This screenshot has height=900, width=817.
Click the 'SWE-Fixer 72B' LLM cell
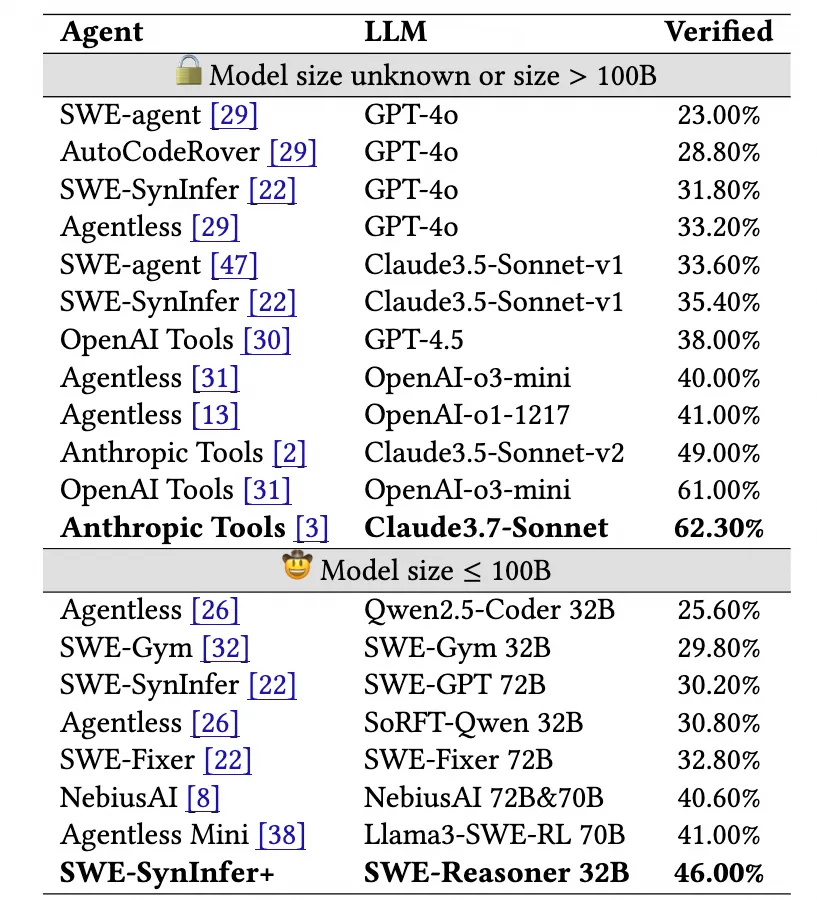pyautogui.click(x=458, y=760)
